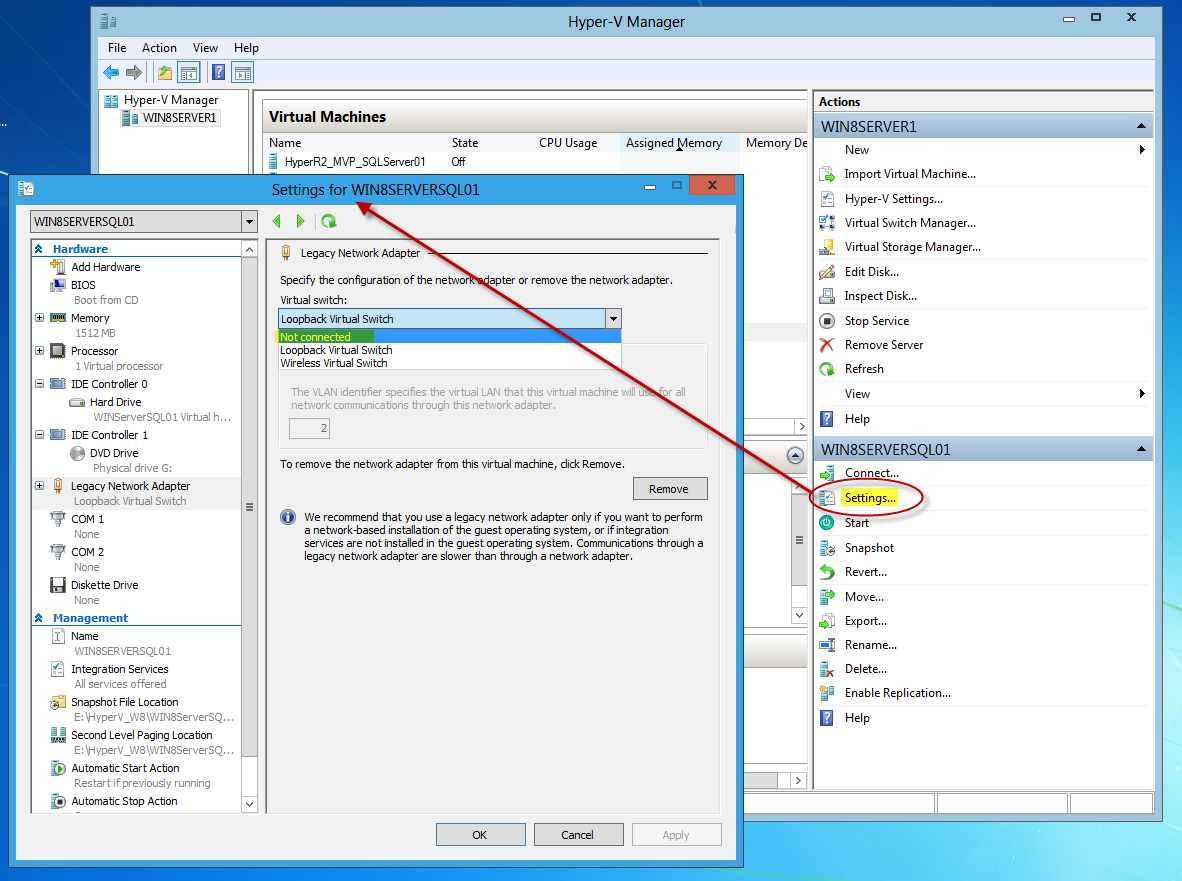Click the Settings... action link
The image size is (1182, 881).
tap(870, 498)
